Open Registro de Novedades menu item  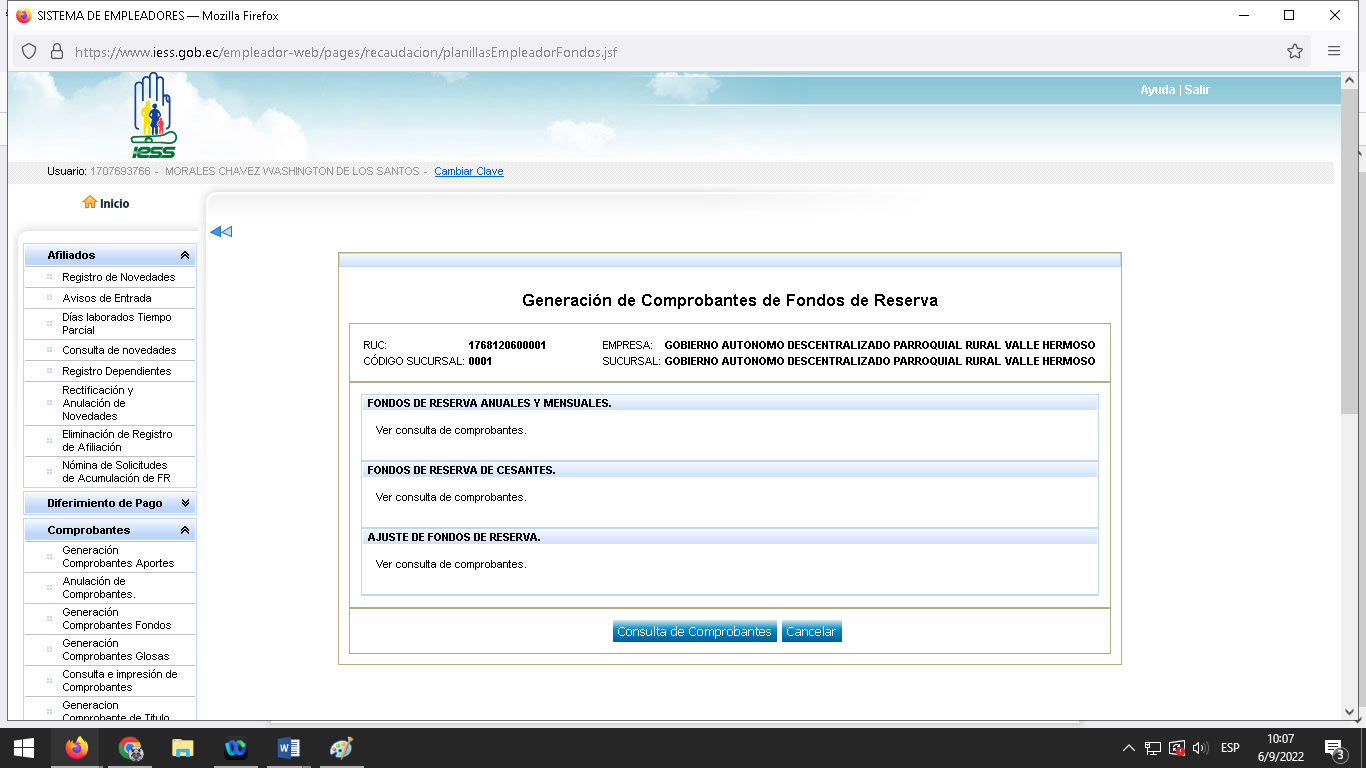(x=118, y=277)
